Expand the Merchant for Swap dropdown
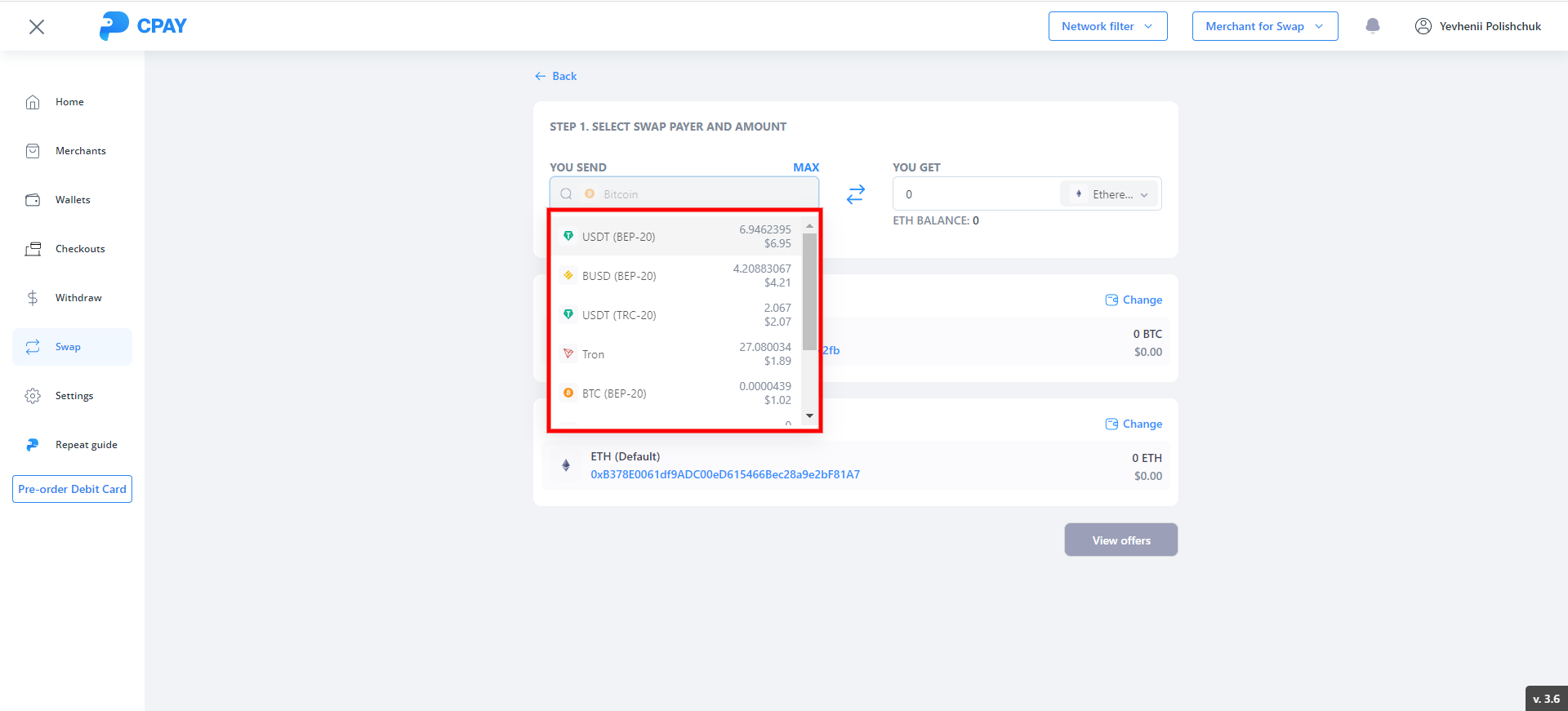 [x=1264, y=26]
